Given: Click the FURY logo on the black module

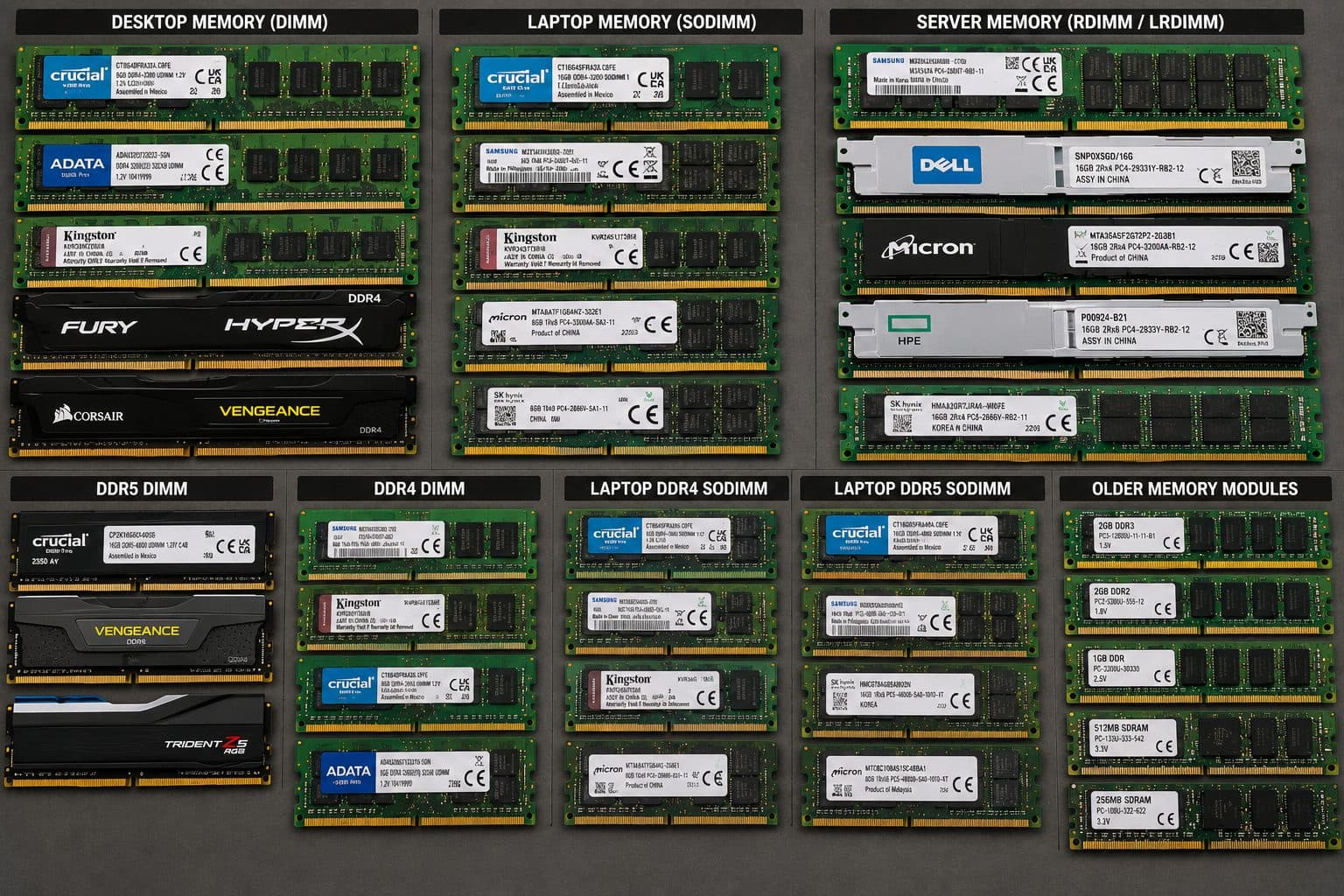Looking at the screenshot, I should (99, 327).
